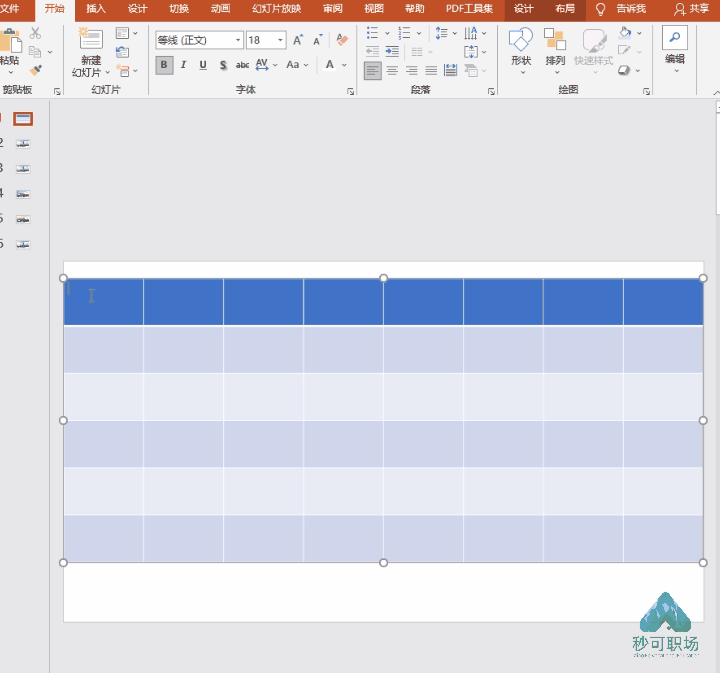Click the Share person icon
The height and width of the screenshot is (673, 720).
click(680, 9)
